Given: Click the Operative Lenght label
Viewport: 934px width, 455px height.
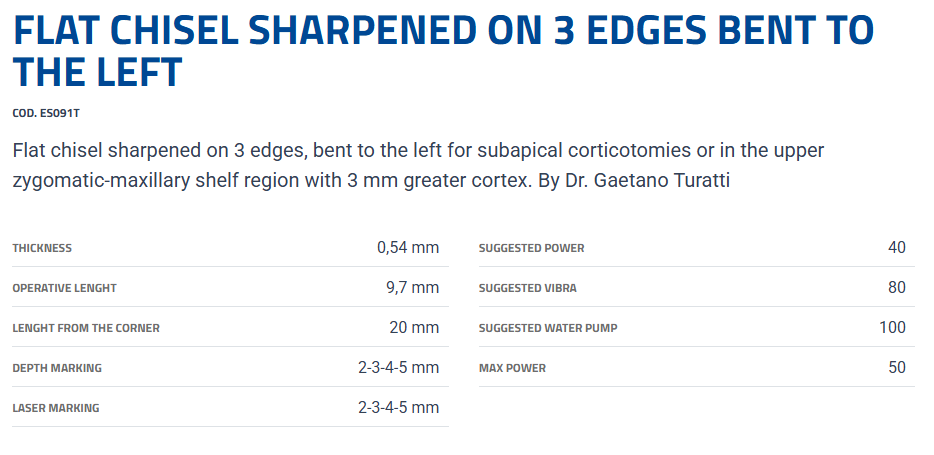Looking at the screenshot, I should pyautogui.click(x=64, y=288).
